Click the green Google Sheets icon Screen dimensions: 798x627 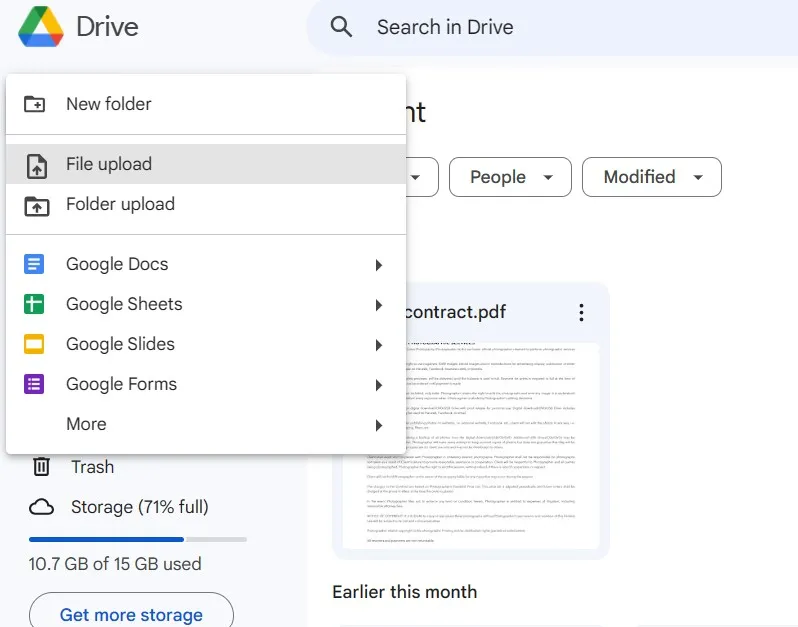pos(34,304)
